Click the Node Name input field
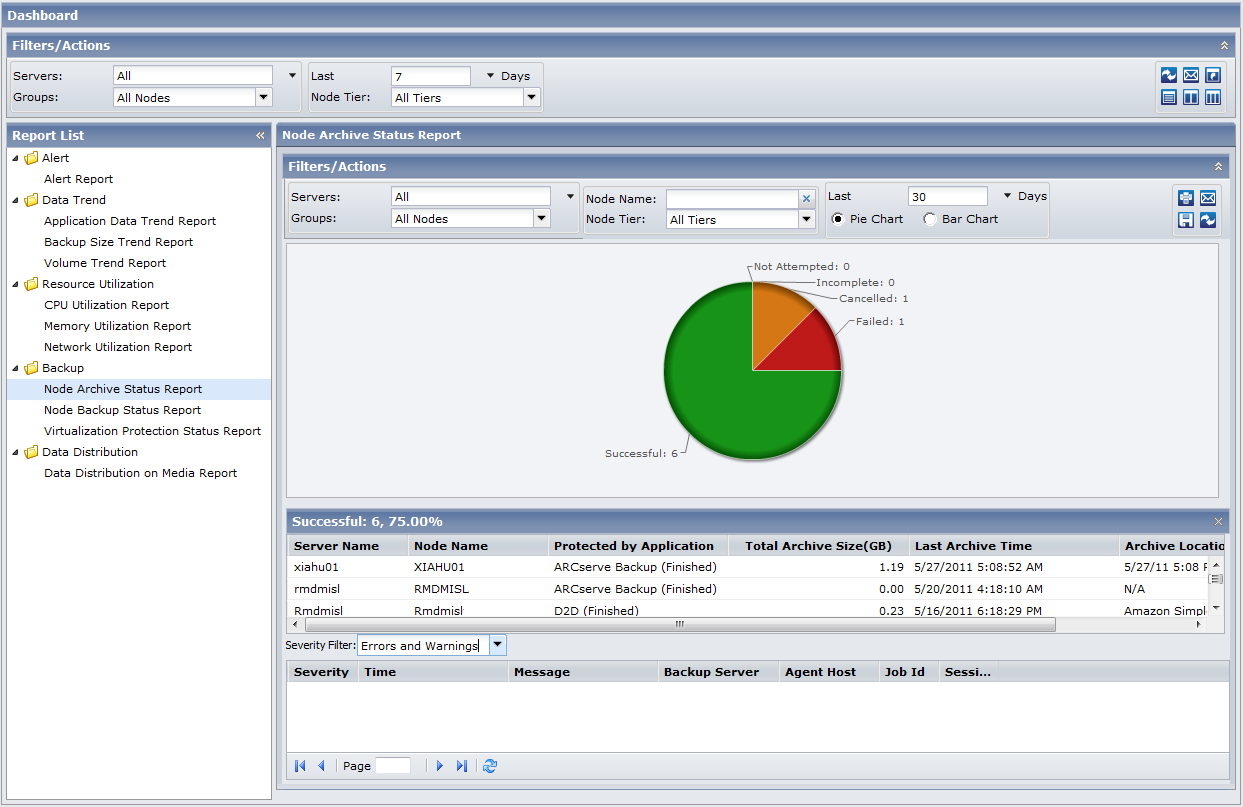 pos(731,199)
